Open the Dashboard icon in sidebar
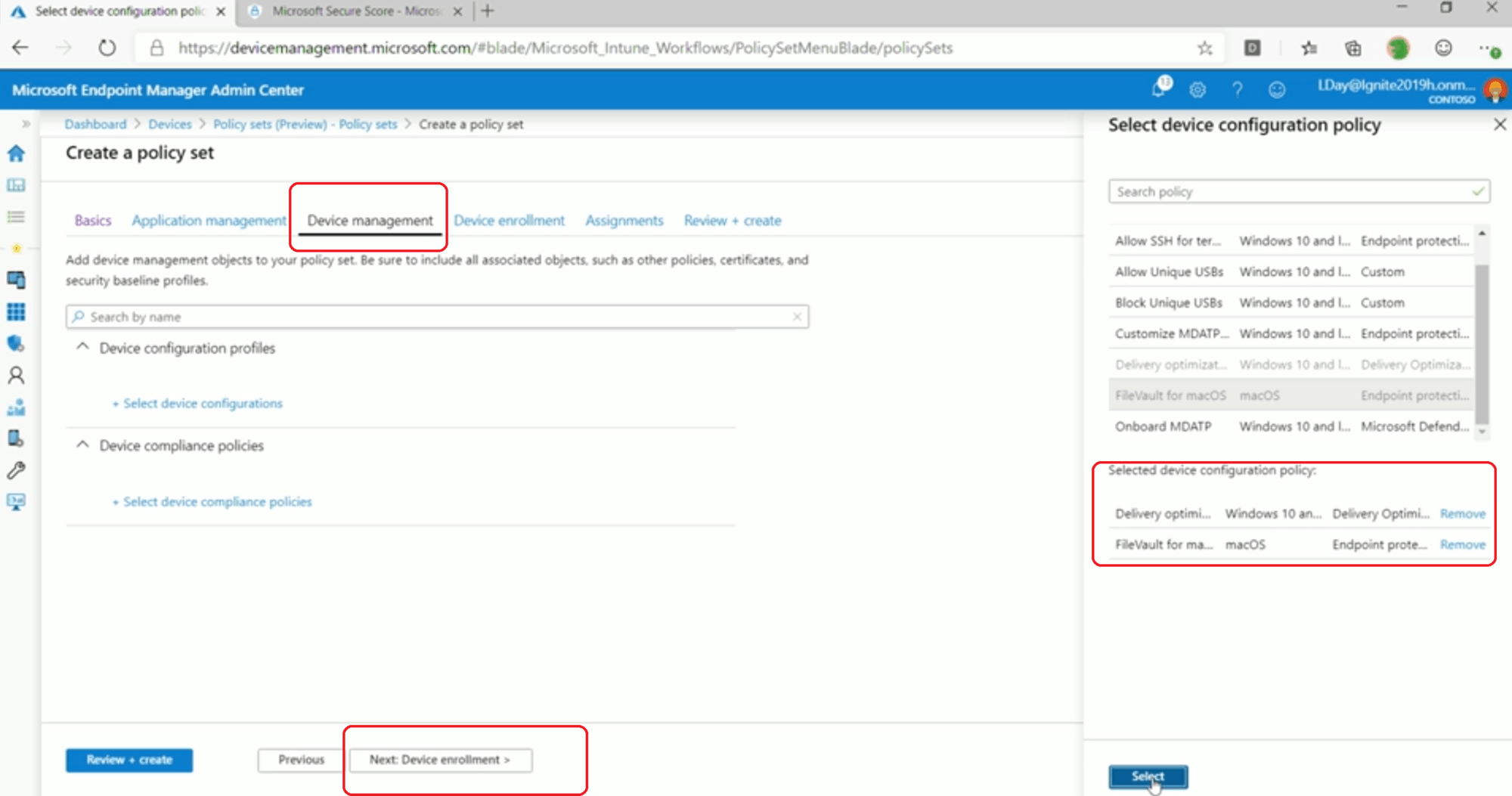 (17, 185)
